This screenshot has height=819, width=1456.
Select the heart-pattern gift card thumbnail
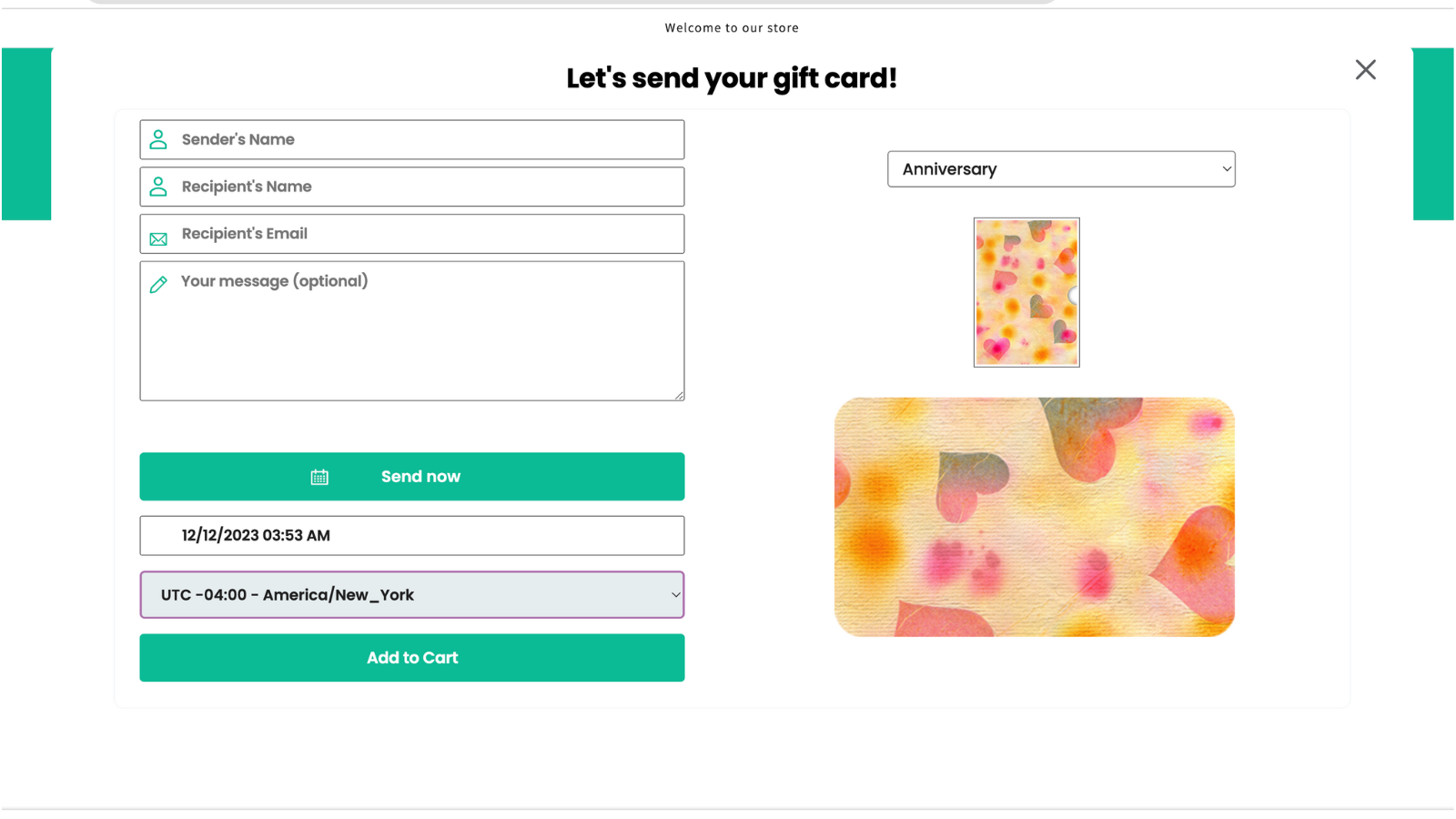coord(1026,292)
